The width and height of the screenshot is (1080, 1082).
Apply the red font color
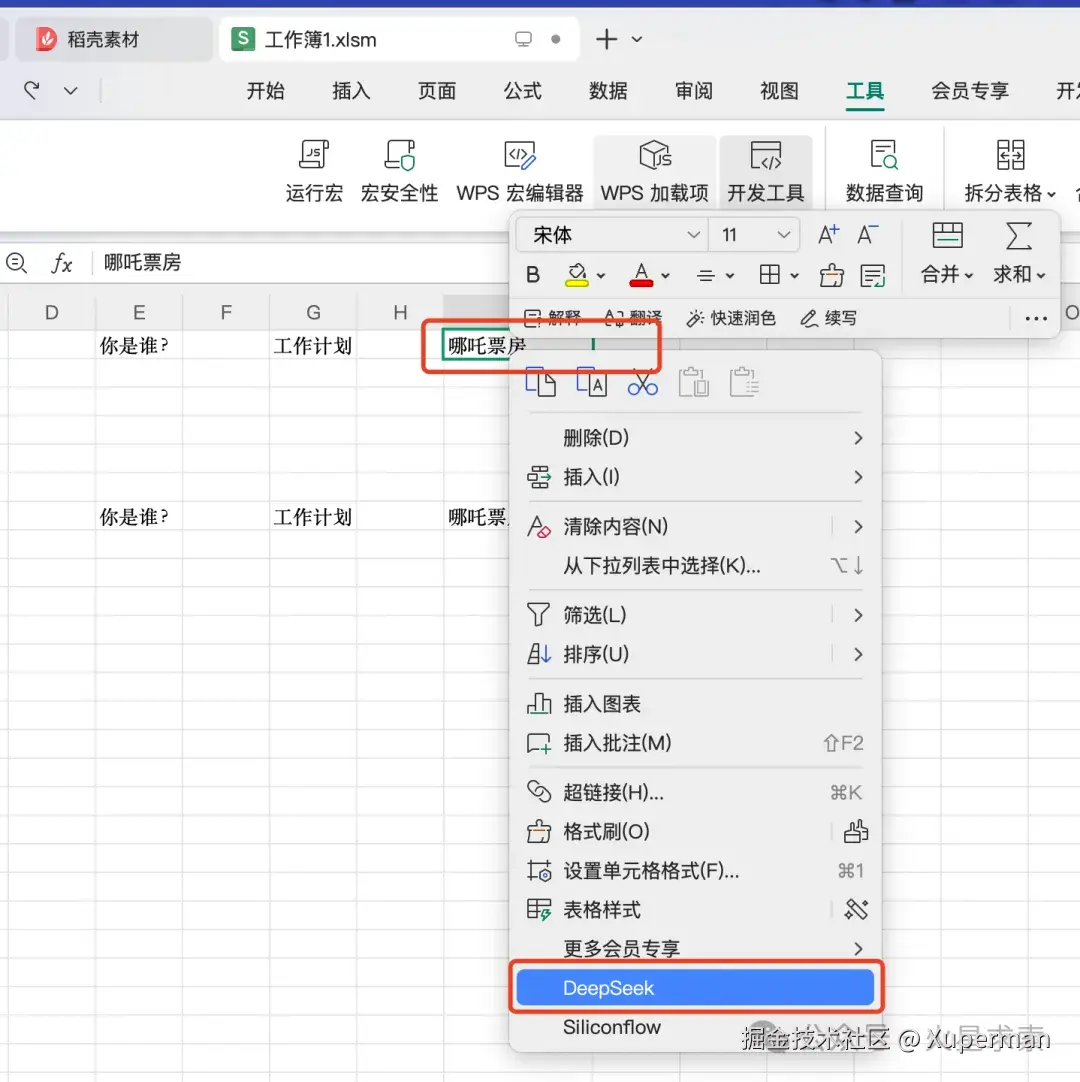pyautogui.click(x=641, y=275)
